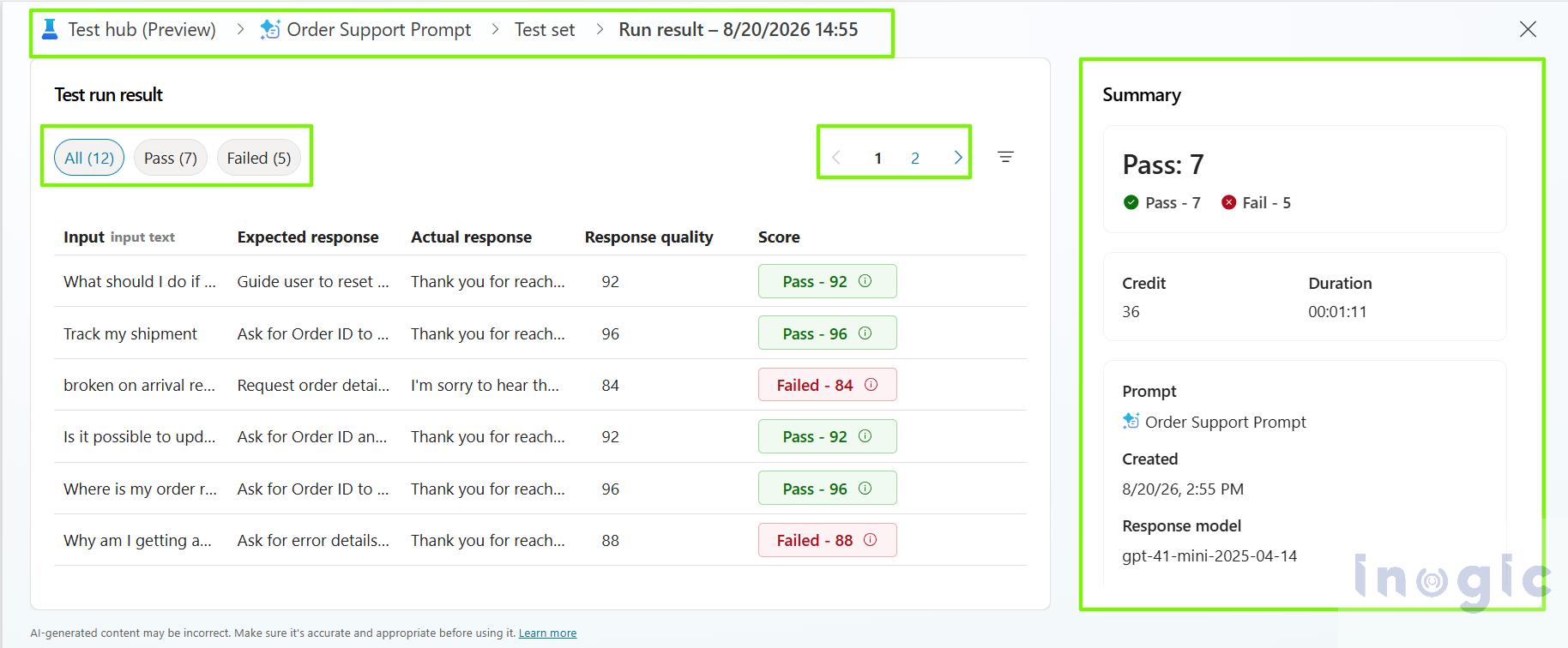Click the 'Fail - 5' summary text
Viewport: 1568px width, 648px height.
pos(1266,202)
